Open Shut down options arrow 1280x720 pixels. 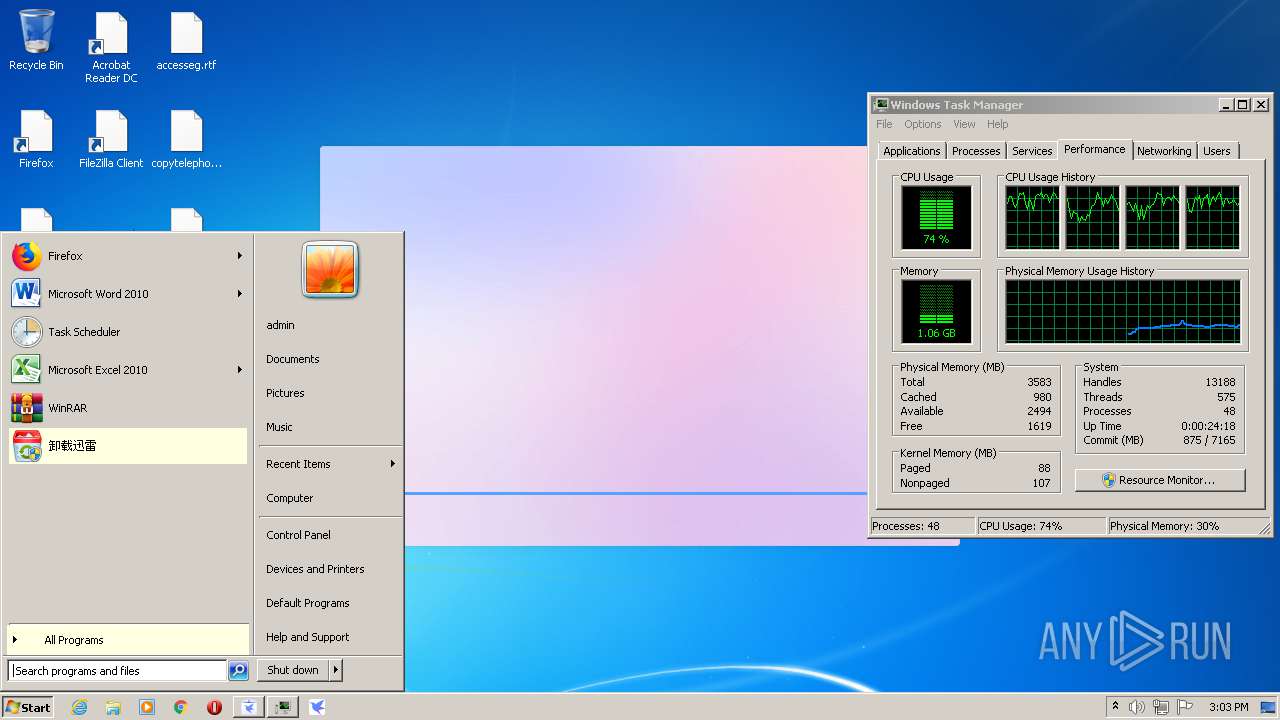point(336,670)
